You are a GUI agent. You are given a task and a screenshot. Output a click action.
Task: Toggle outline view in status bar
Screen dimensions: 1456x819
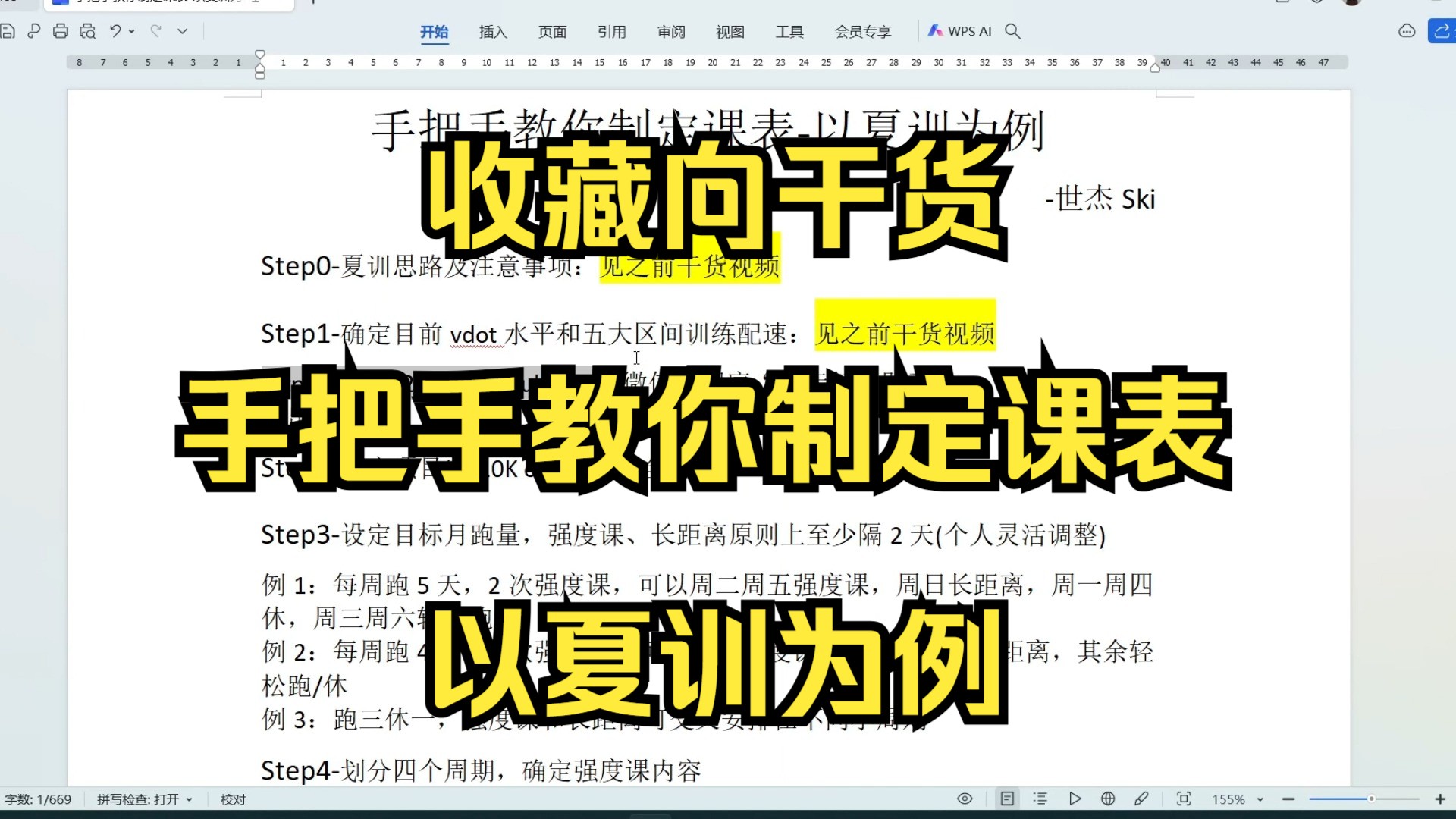click(1040, 799)
